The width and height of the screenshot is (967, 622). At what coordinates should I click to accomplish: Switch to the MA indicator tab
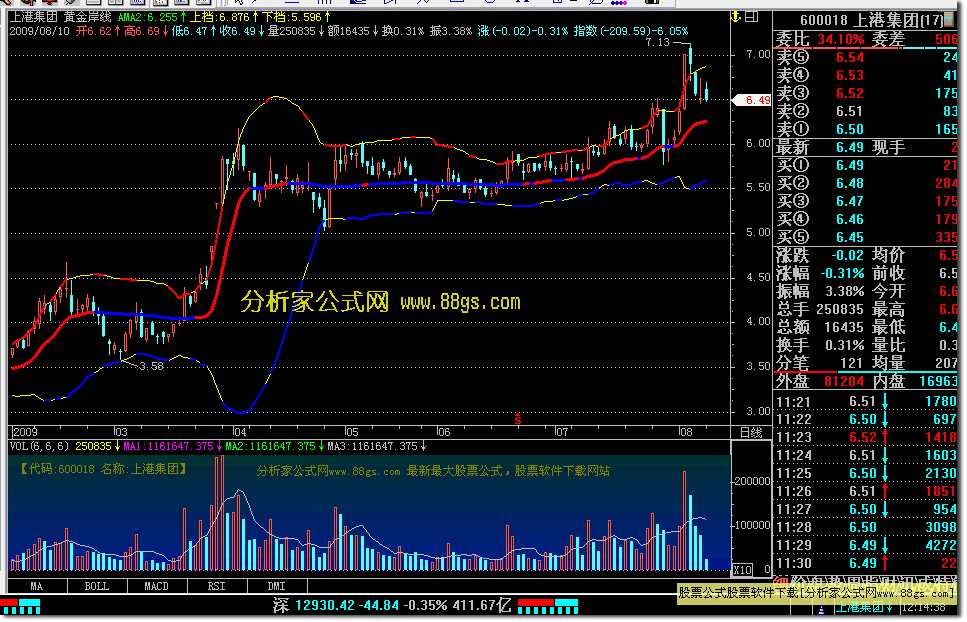37,586
